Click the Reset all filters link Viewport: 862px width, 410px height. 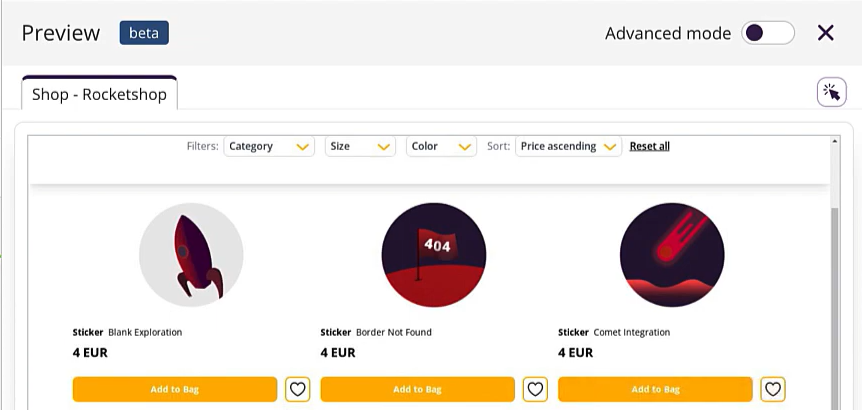point(649,146)
